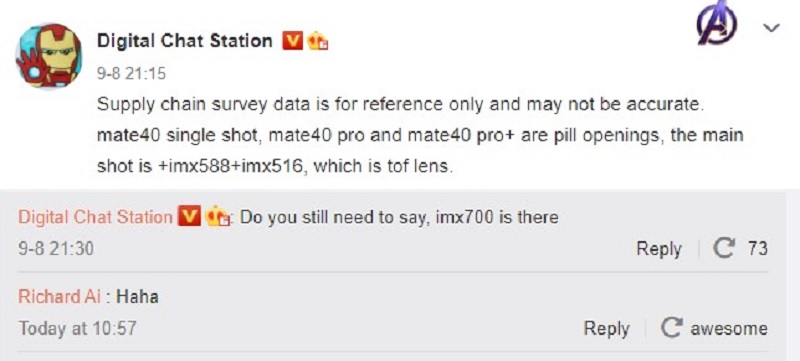Click the like icon on Richard Ai's comment

tap(672, 328)
